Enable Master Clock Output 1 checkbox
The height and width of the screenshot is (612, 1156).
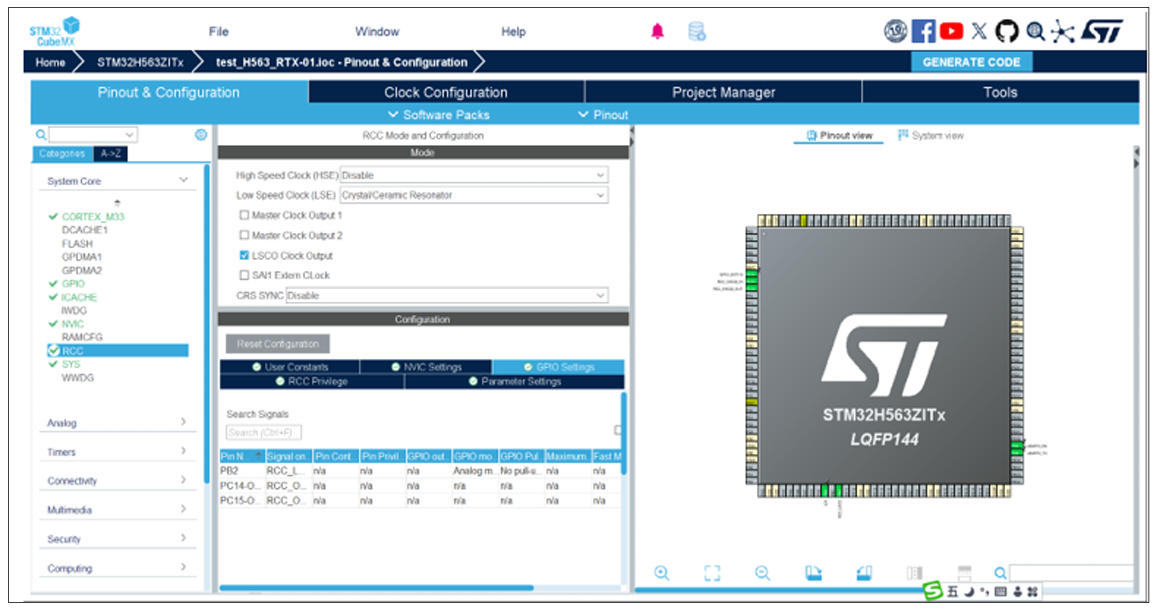click(244, 215)
